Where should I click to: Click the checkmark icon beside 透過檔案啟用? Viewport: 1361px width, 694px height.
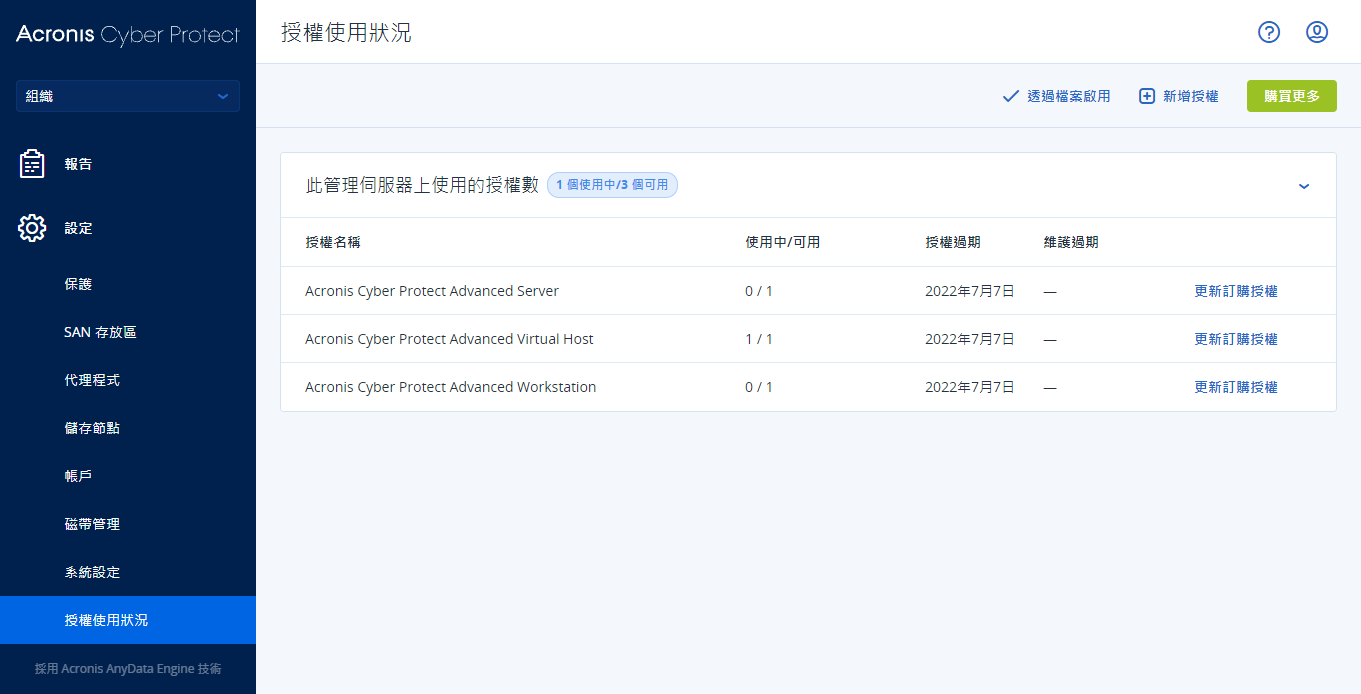coord(1010,96)
